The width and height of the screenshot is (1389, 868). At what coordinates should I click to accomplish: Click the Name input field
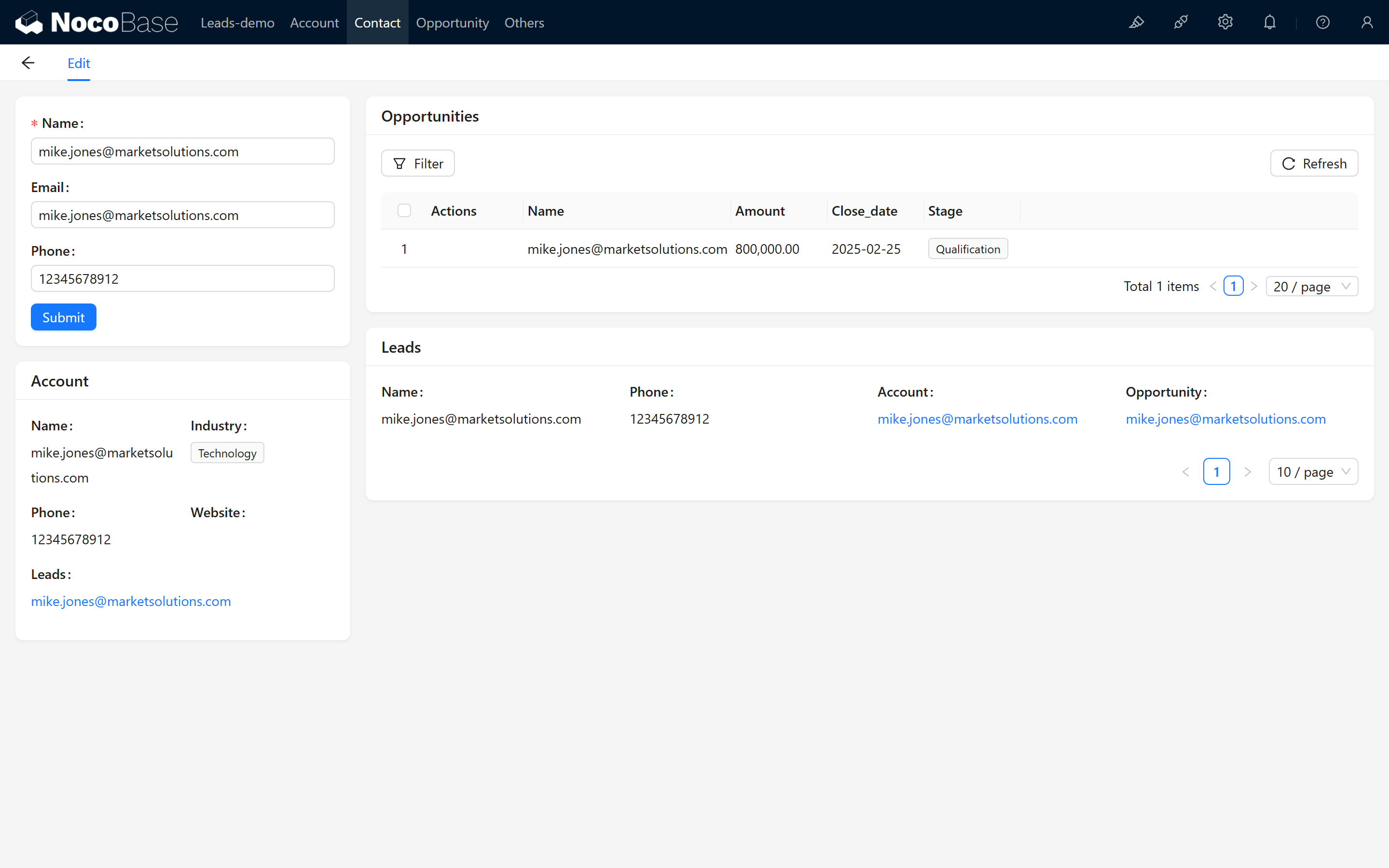coord(182,151)
